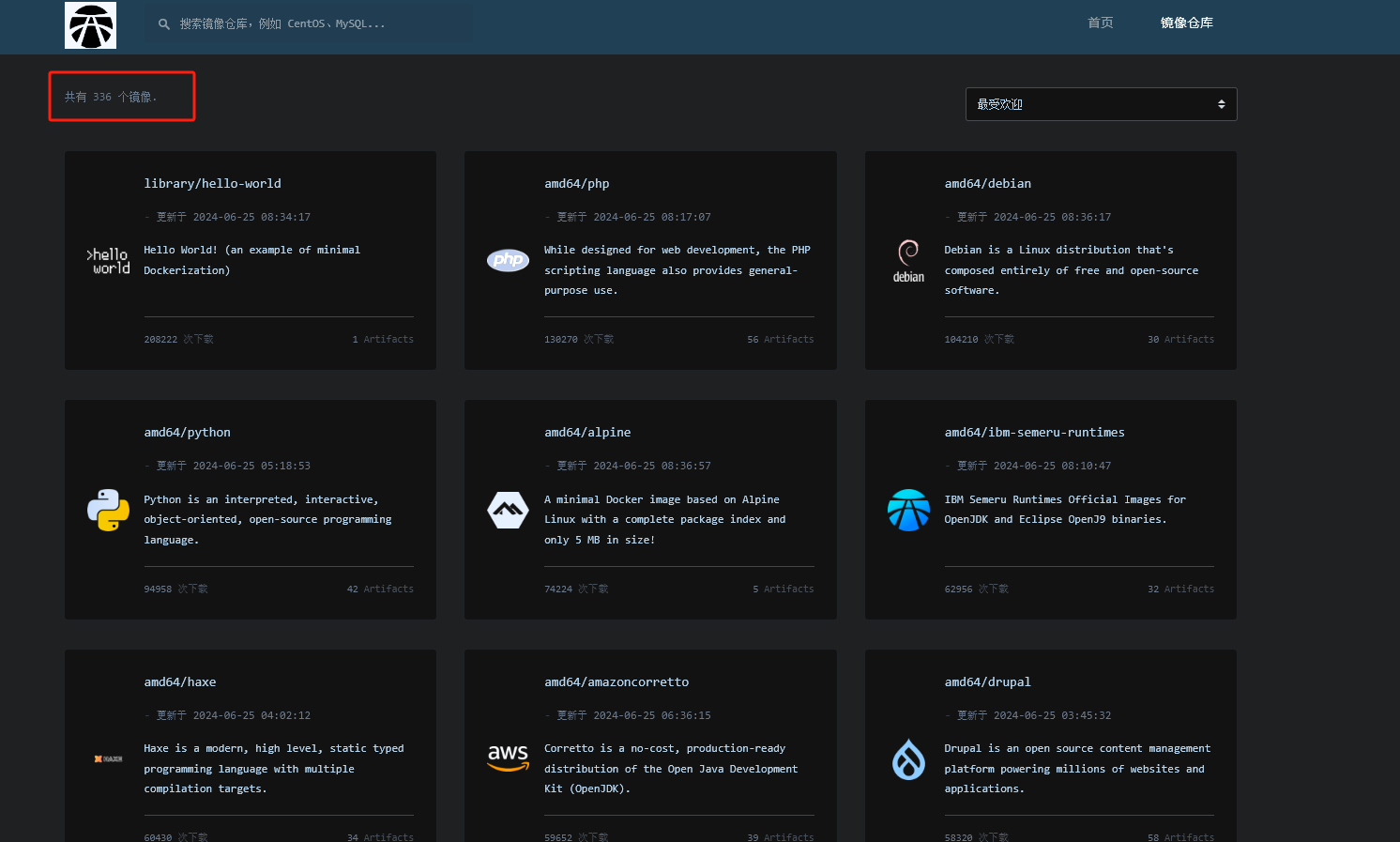Viewport: 1400px width, 842px height.
Task: Open the amd64/drupal repository link
Action: point(987,682)
